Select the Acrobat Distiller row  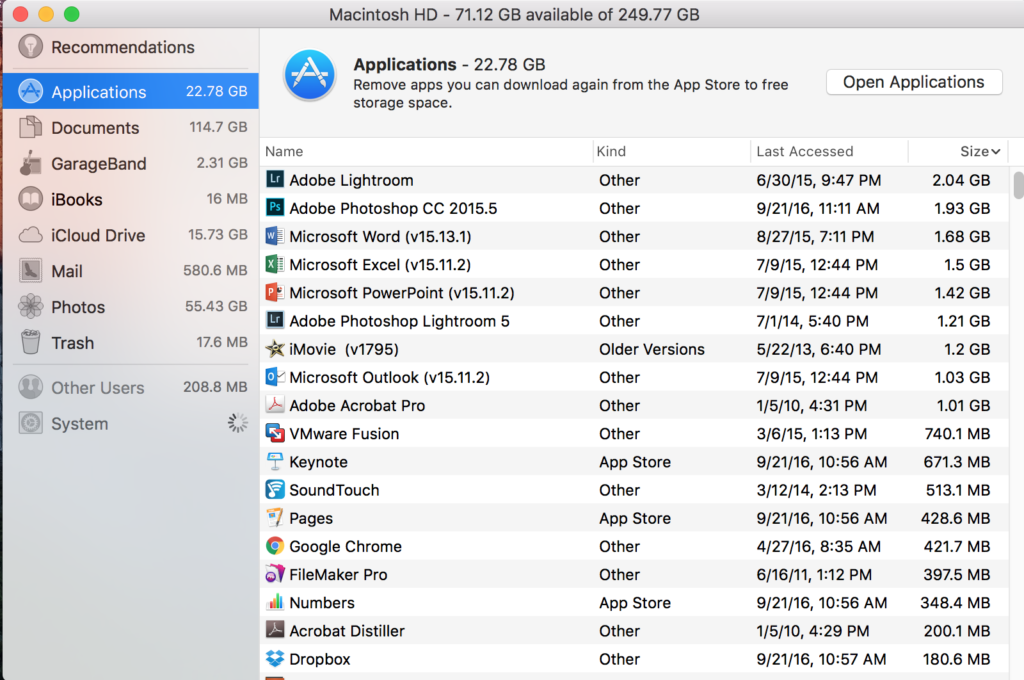pos(633,630)
